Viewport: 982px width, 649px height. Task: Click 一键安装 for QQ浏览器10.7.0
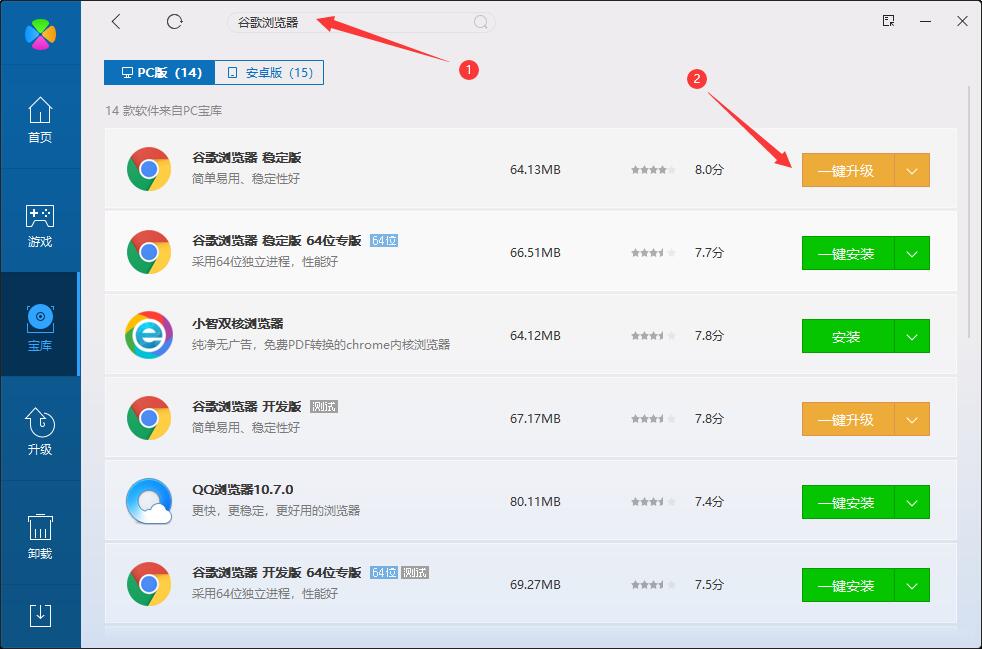pos(847,502)
